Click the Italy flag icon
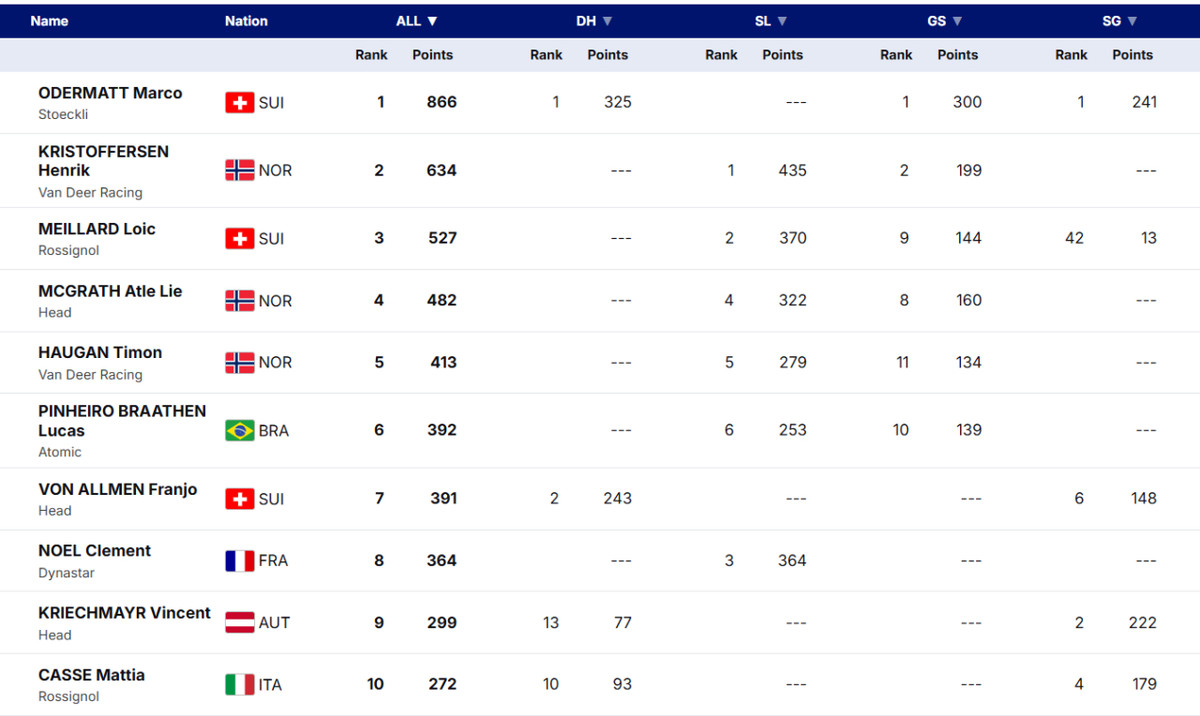The width and height of the screenshot is (1200, 716). tap(240, 684)
